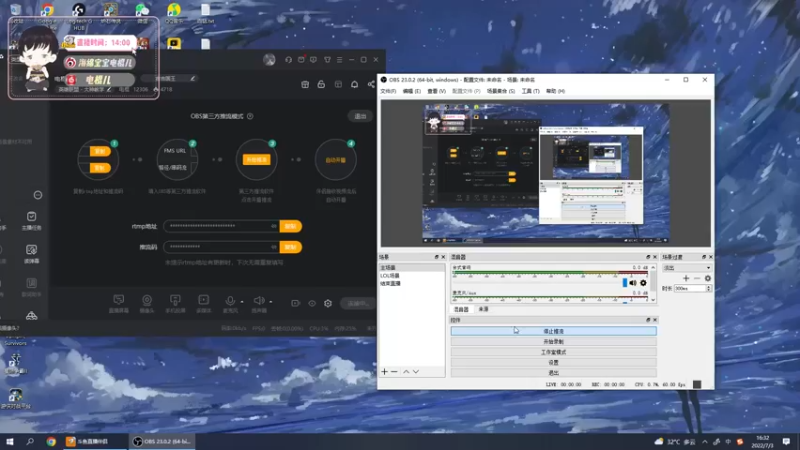Open streaming app settings gear icon
The height and width of the screenshot is (450, 800).
coord(328,303)
